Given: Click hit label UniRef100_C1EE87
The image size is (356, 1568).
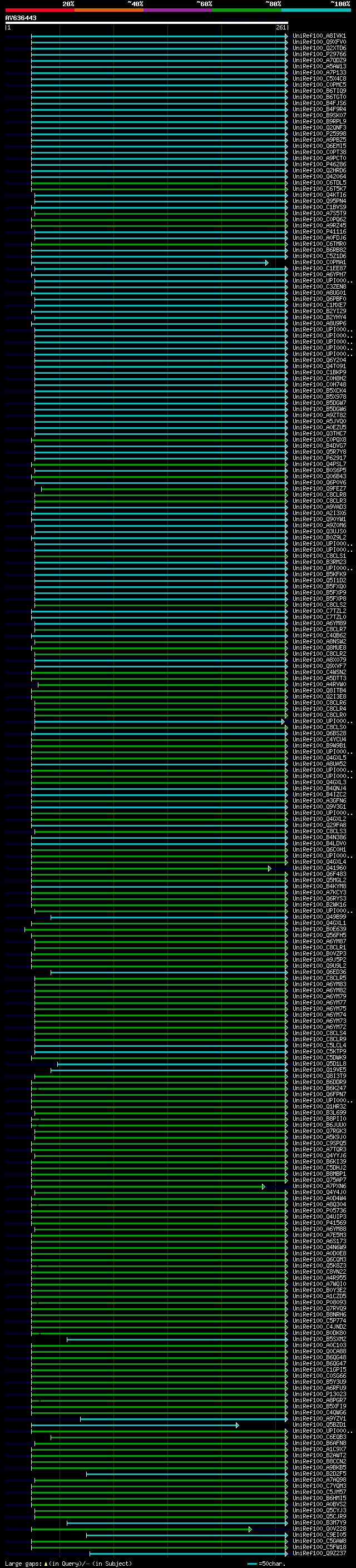Looking at the screenshot, I should [x=319, y=269].
